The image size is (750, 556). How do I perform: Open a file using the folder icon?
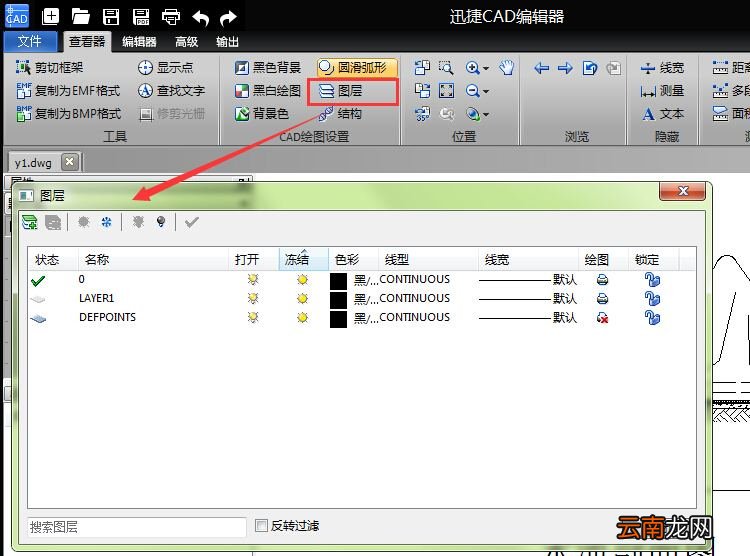(80, 17)
